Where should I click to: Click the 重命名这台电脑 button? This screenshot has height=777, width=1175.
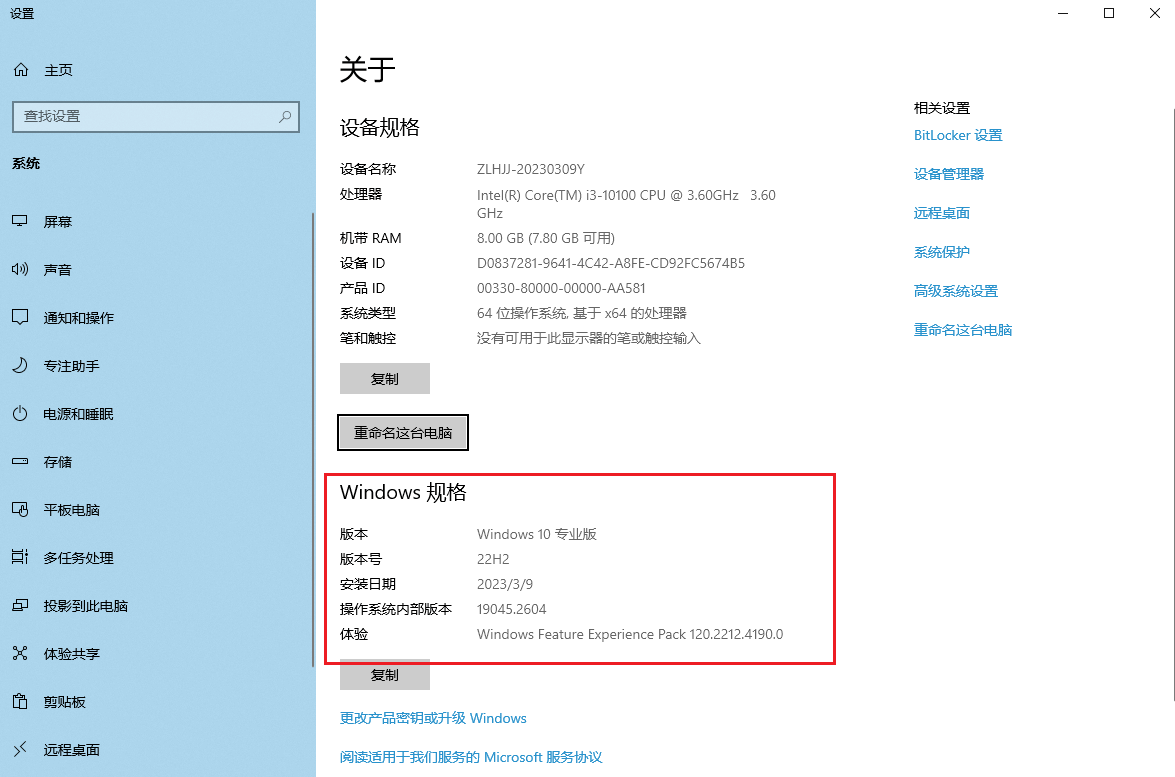coord(402,432)
